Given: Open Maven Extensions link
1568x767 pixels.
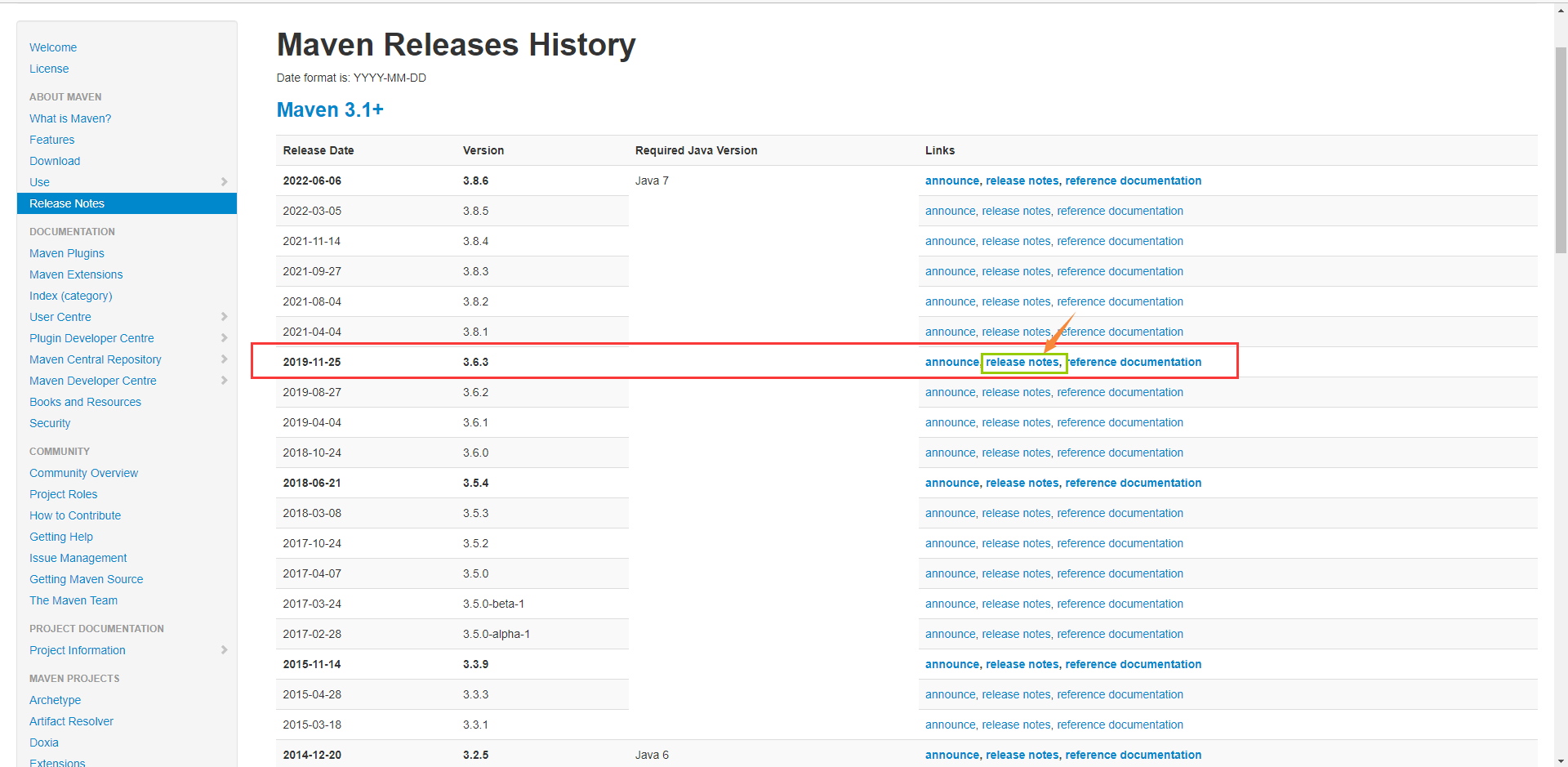Looking at the screenshot, I should pyautogui.click(x=76, y=274).
